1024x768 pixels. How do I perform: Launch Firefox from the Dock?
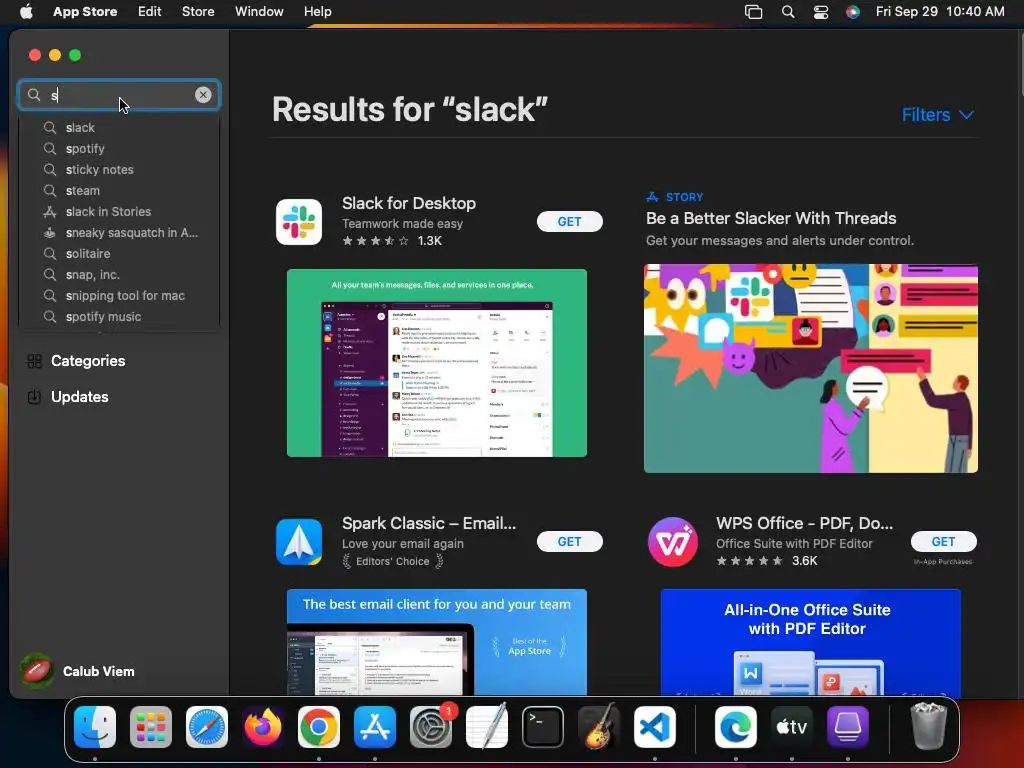pyautogui.click(x=263, y=726)
